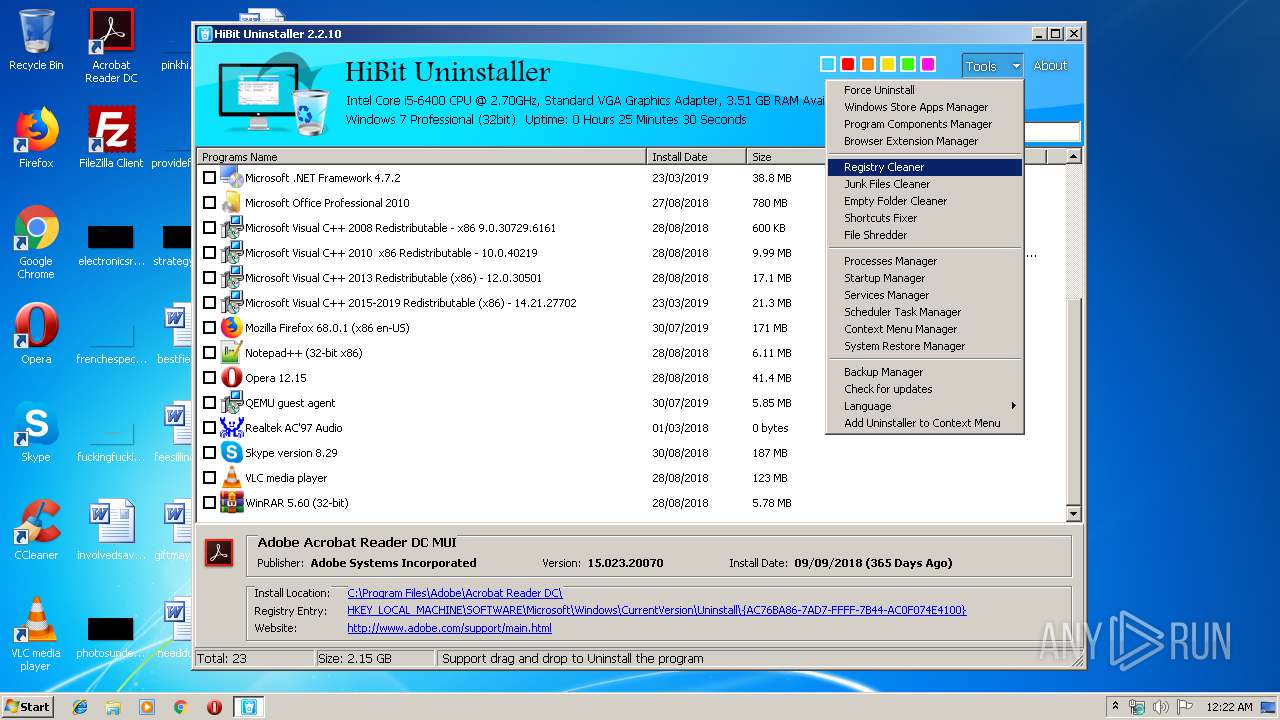This screenshot has width=1280, height=720.
Task: Open the File Shredder tool
Action: (x=925, y=235)
